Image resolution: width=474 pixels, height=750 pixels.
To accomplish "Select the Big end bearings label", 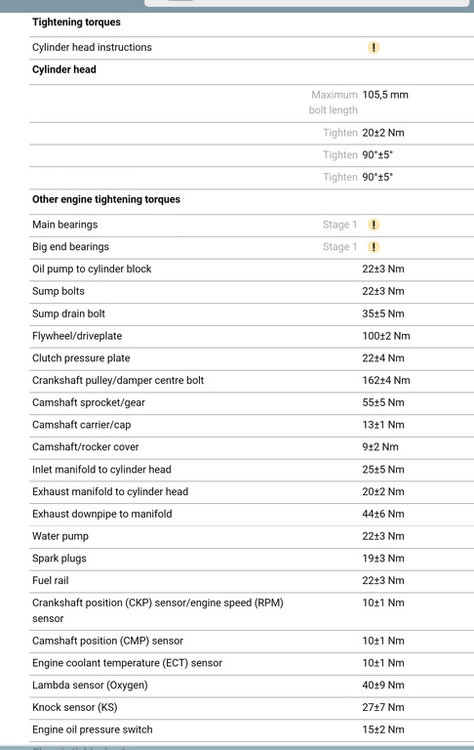I will [71, 247].
